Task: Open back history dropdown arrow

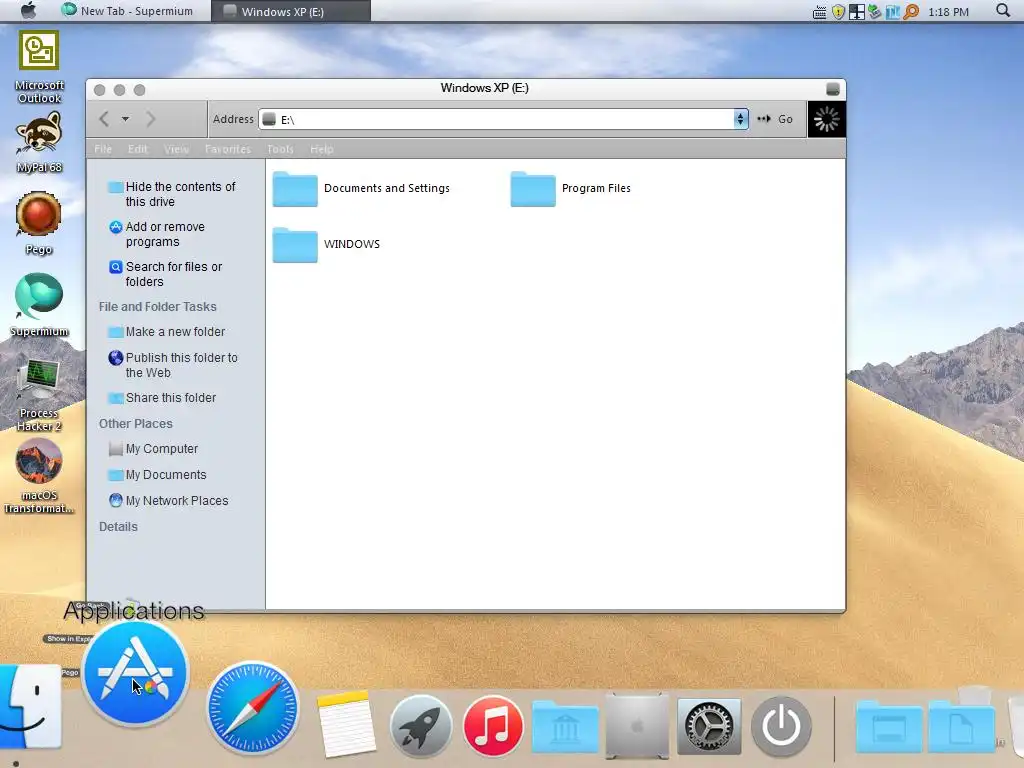Action: point(125,119)
